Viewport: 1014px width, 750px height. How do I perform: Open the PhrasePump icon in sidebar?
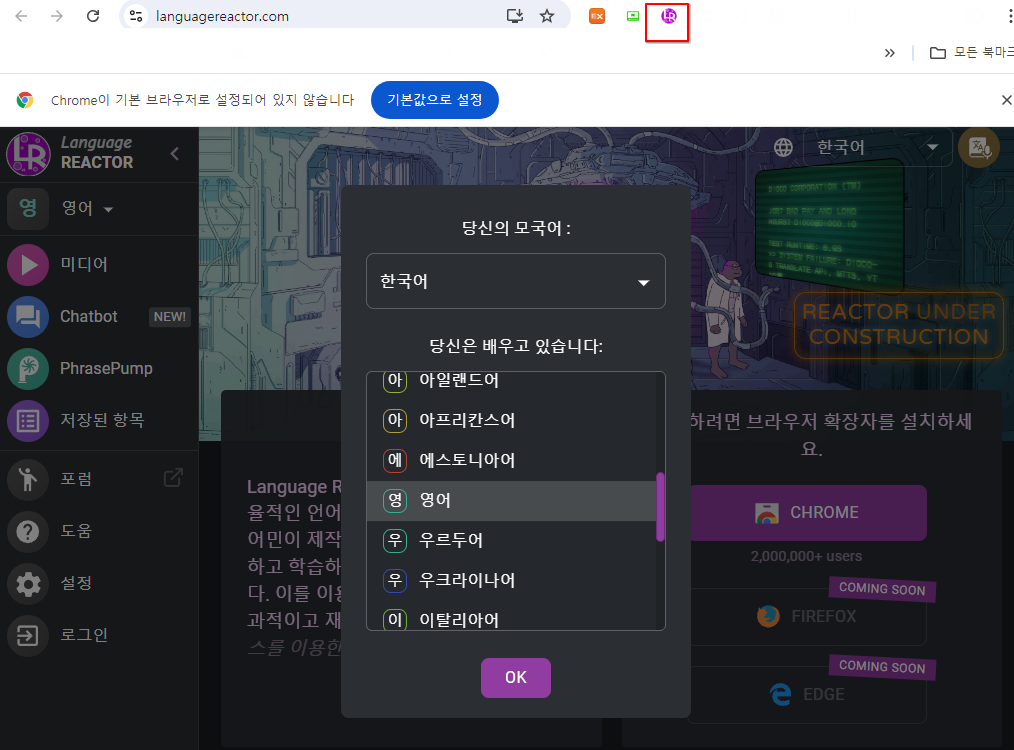pyautogui.click(x=28, y=369)
